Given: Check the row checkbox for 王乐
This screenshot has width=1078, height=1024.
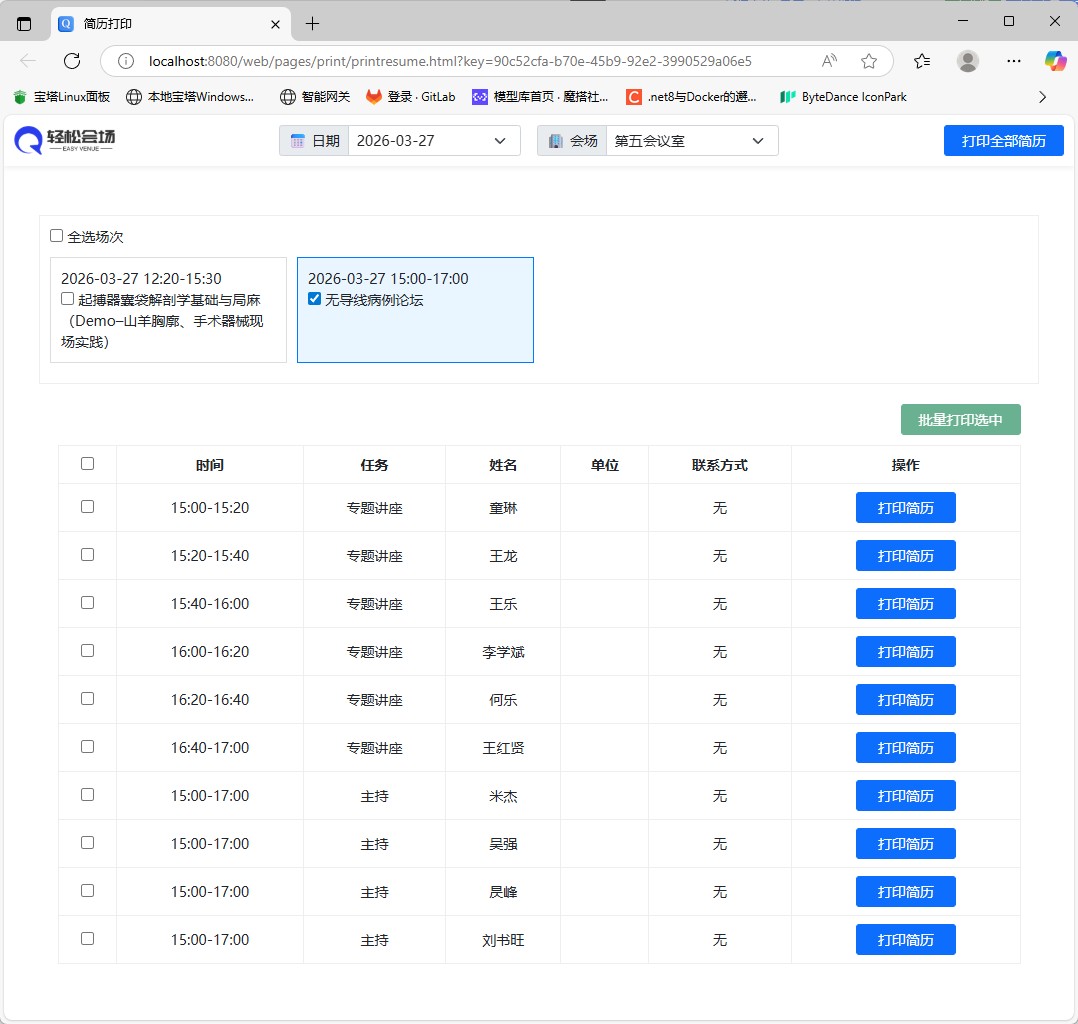Looking at the screenshot, I should (87, 602).
